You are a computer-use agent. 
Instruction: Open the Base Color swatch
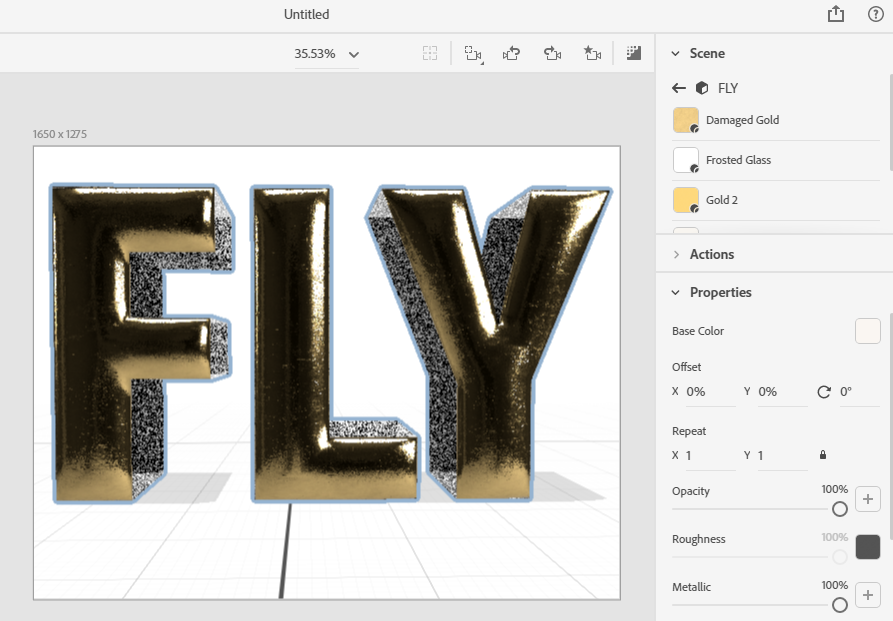(867, 331)
